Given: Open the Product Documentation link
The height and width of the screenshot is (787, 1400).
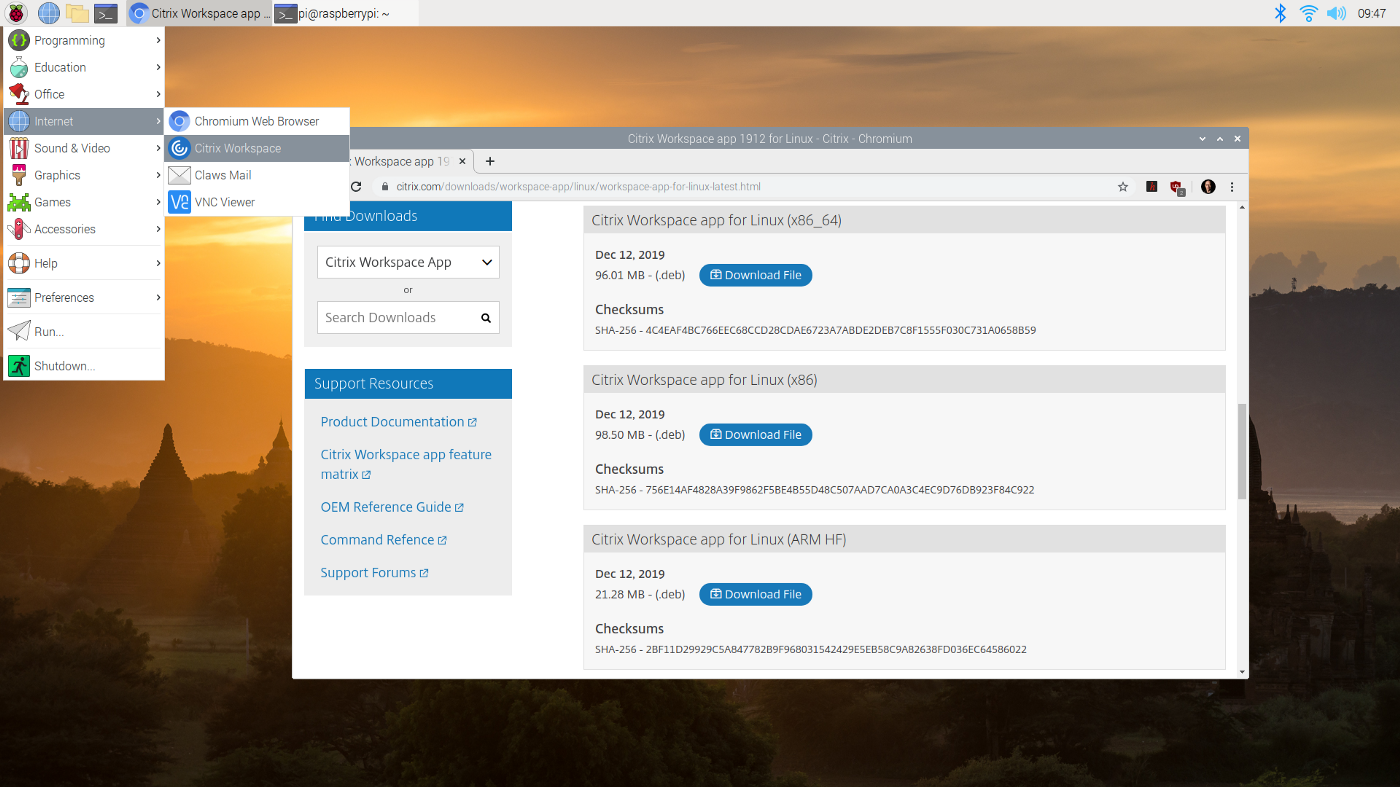Looking at the screenshot, I should pyautogui.click(x=392, y=421).
